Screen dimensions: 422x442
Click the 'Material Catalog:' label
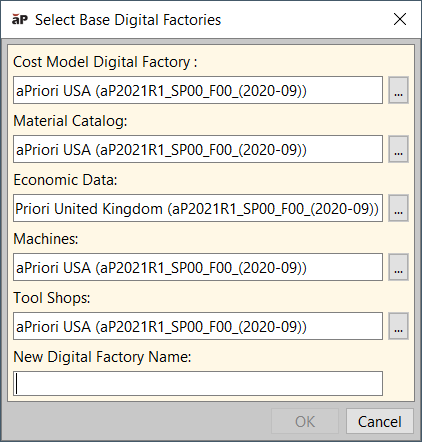tap(70, 121)
